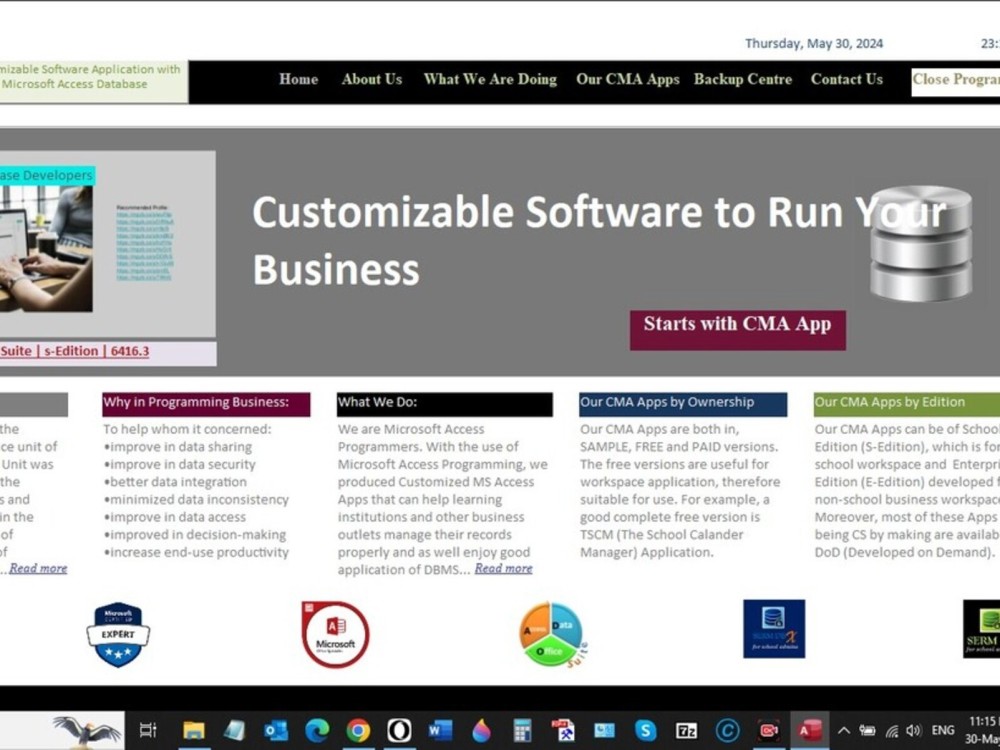Launch Microsoft Edge from the taskbar
The height and width of the screenshot is (750, 1000).
pyautogui.click(x=317, y=730)
